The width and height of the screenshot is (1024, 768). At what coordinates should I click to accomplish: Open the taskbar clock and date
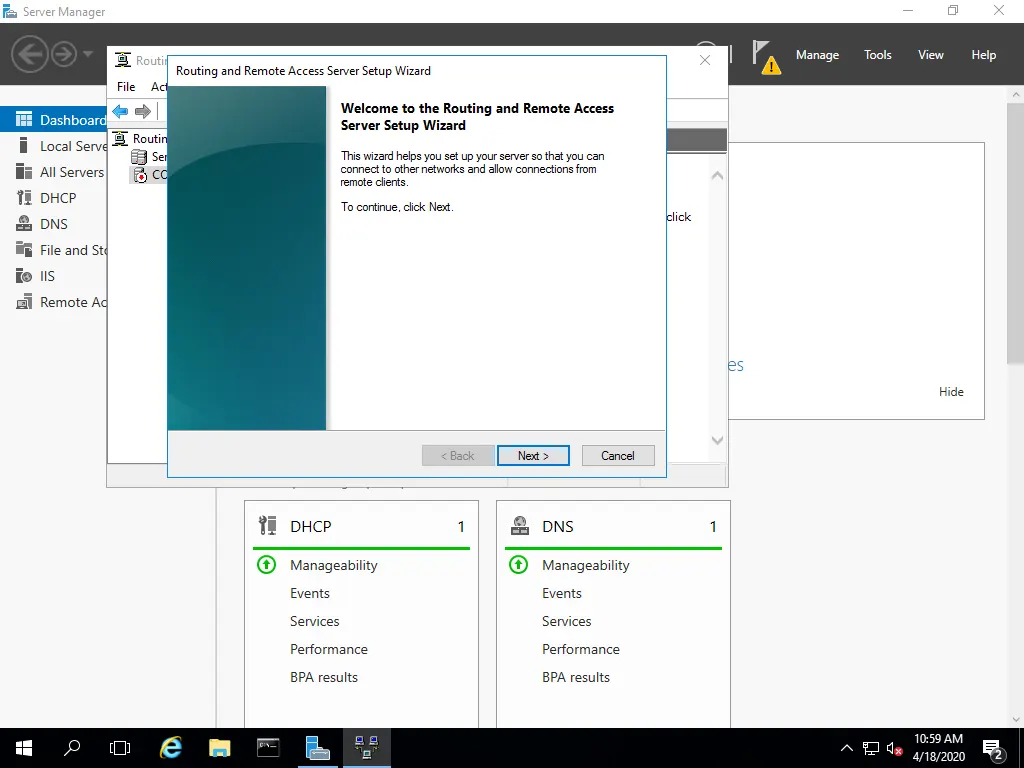click(x=938, y=748)
